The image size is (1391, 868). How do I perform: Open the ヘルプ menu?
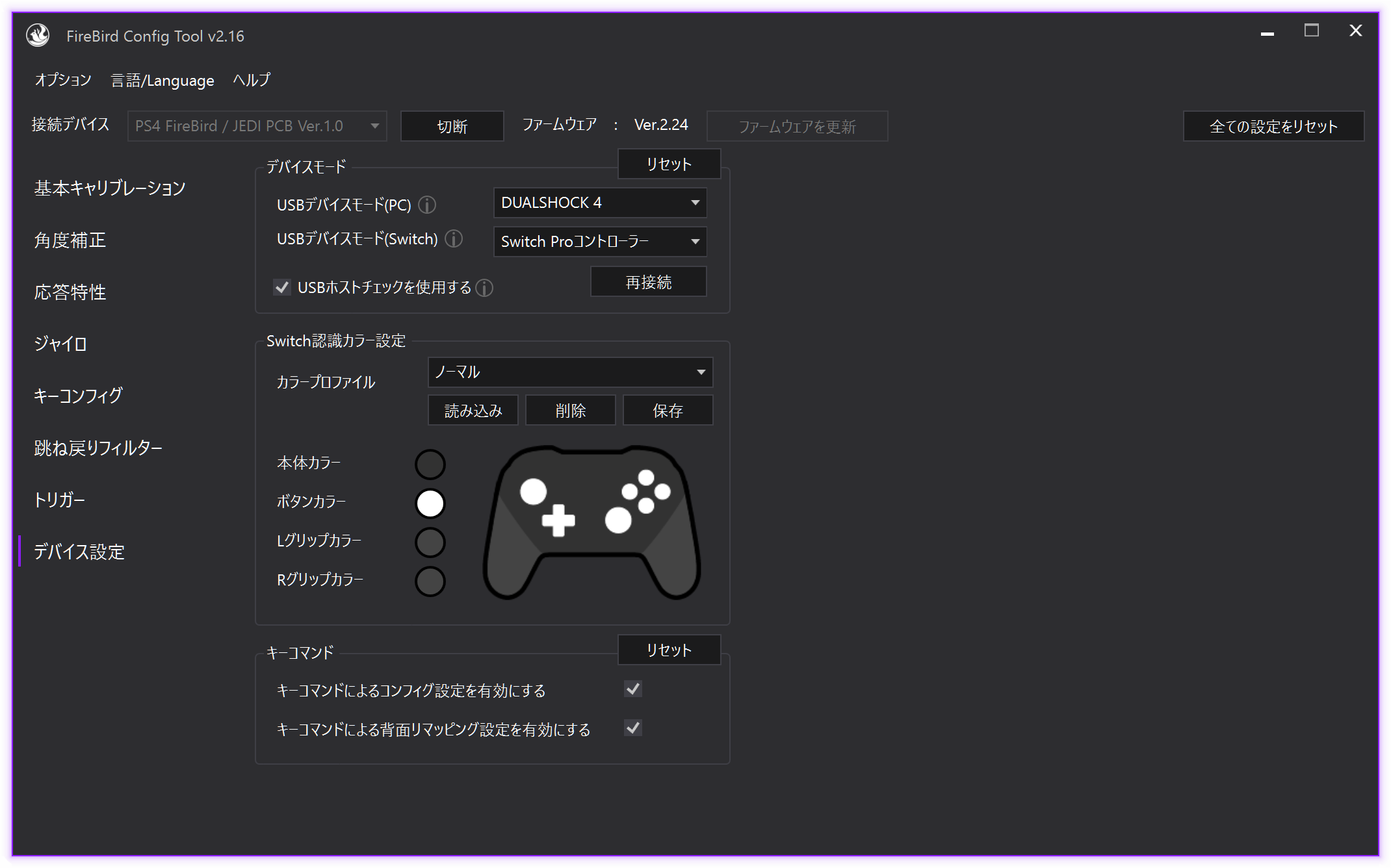coord(252,80)
